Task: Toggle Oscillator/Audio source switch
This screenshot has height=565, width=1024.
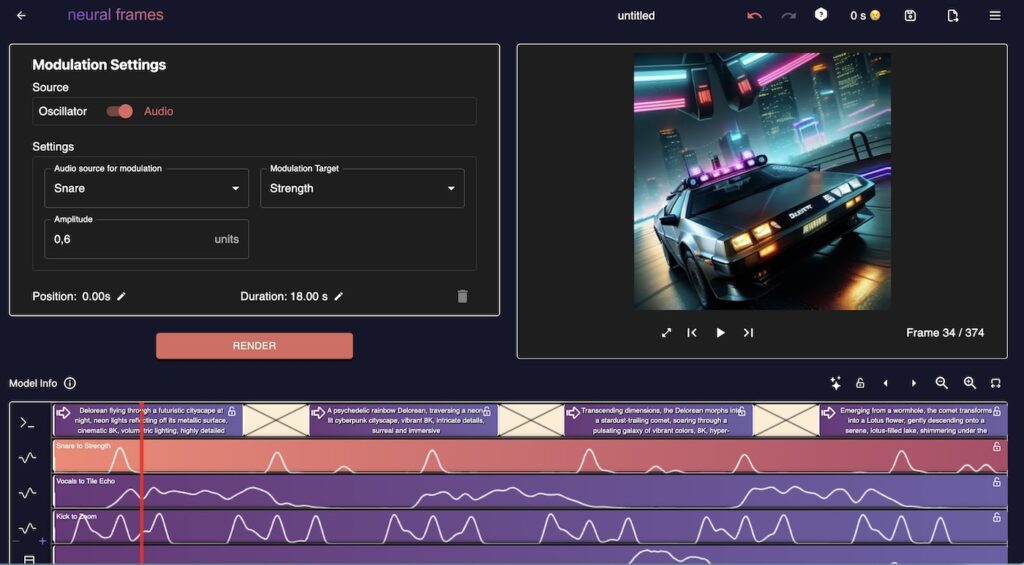Action: (120, 111)
